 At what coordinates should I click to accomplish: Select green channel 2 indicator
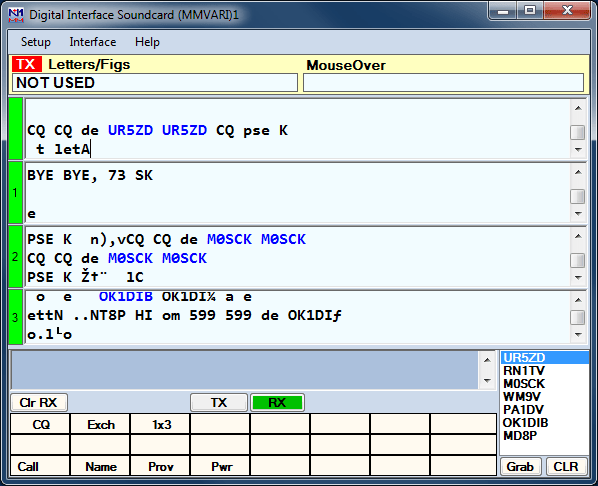[16, 257]
